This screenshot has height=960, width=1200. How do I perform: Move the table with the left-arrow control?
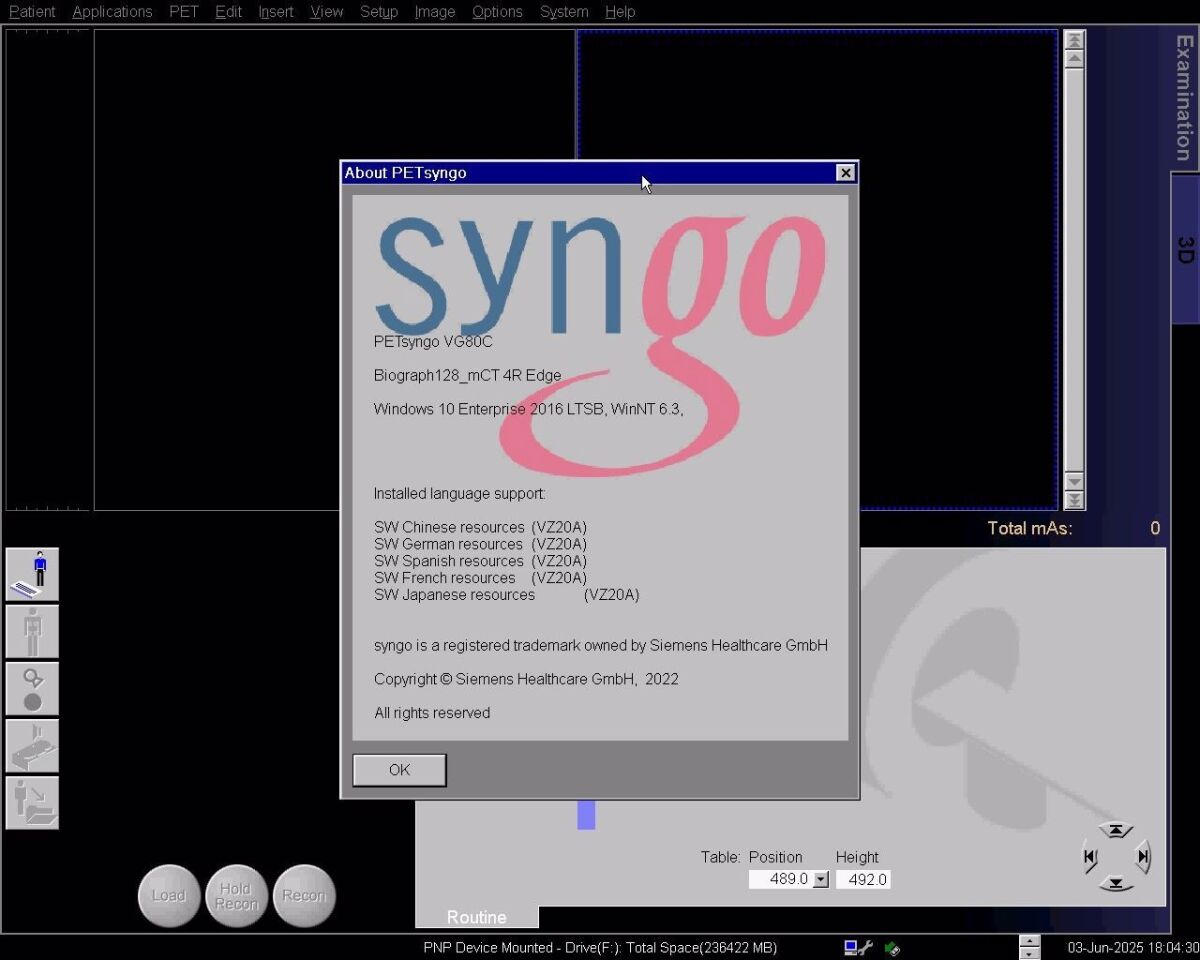[x=1090, y=856]
